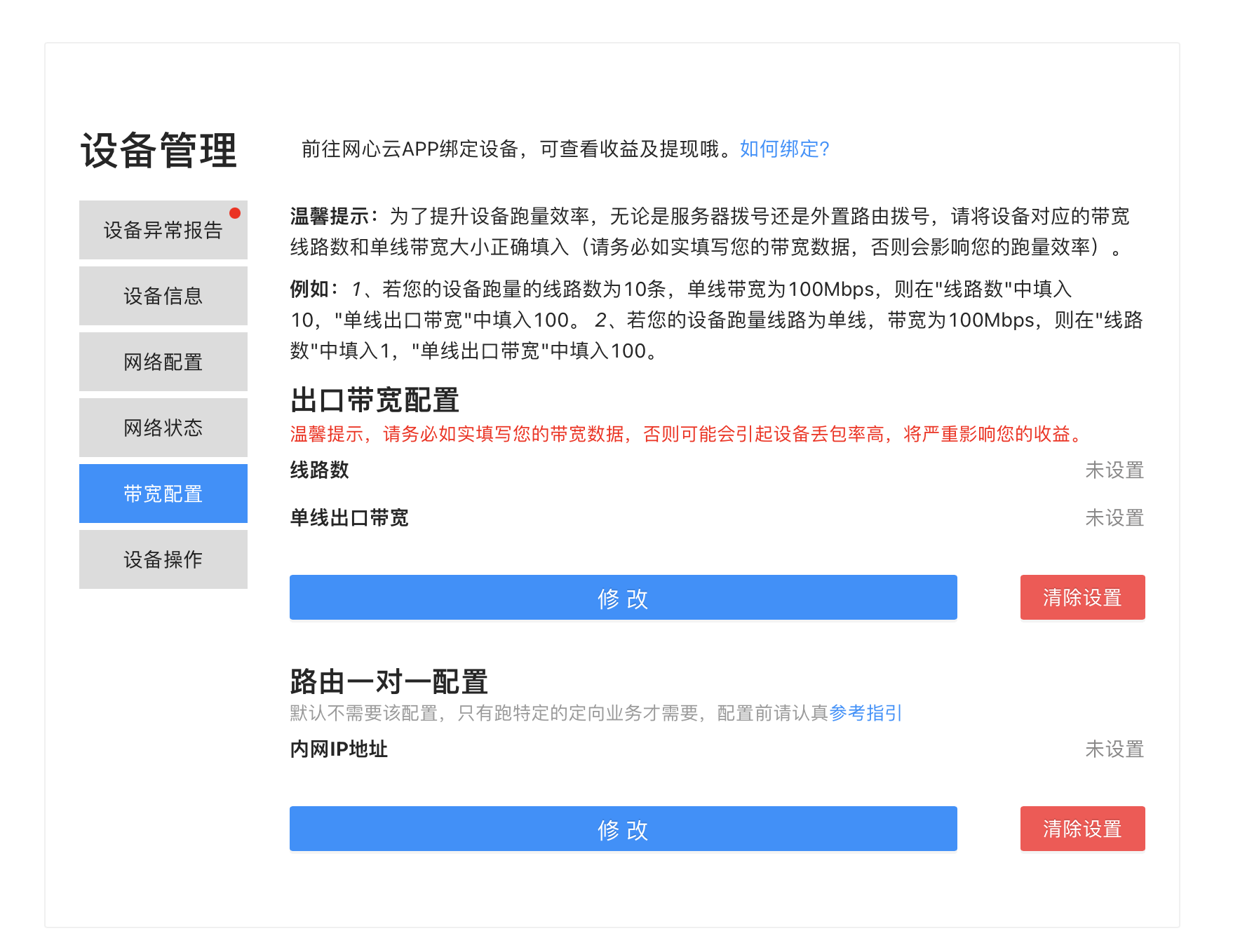
Task: Open the 参考指引 reference link
Action: [x=865, y=713]
